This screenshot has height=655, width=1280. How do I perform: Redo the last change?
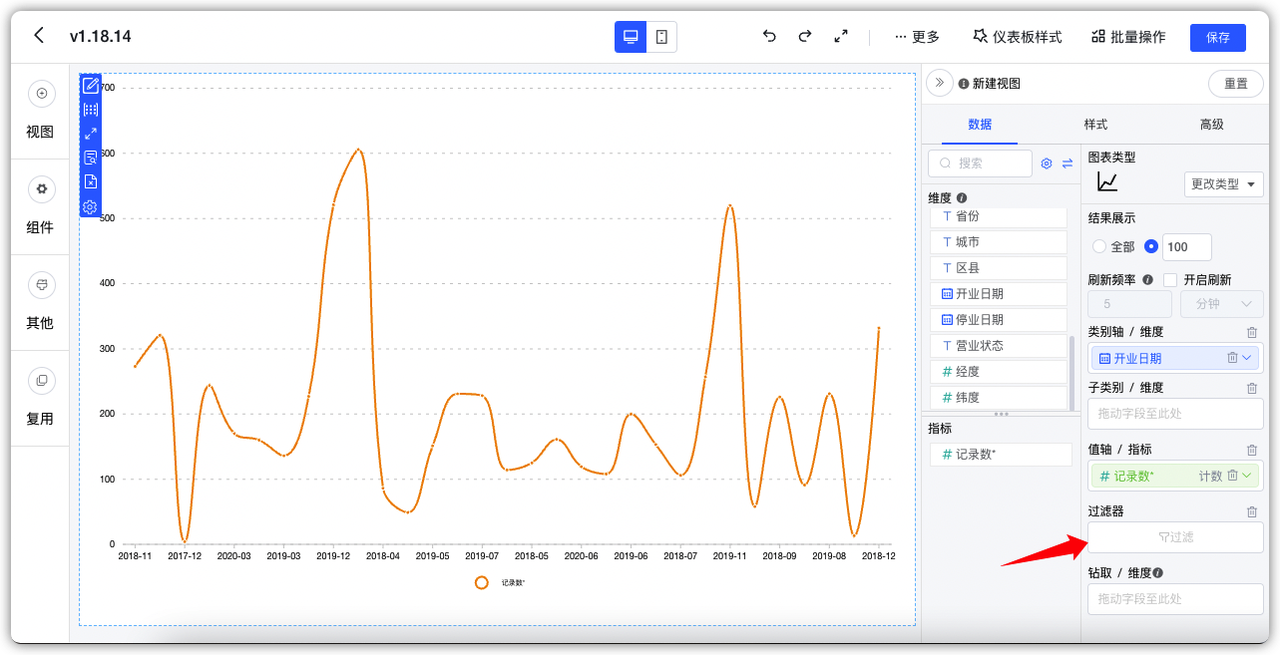tap(805, 37)
